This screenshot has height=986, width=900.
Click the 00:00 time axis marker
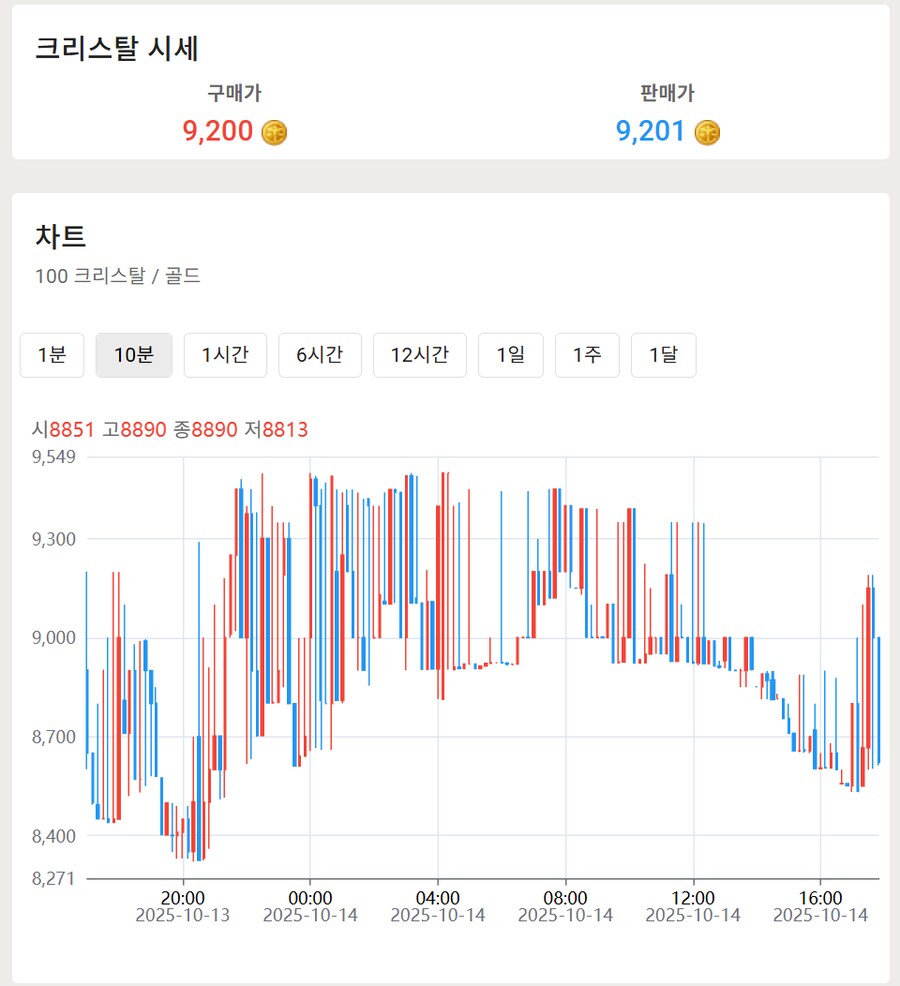pyautogui.click(x=310, y=897)
